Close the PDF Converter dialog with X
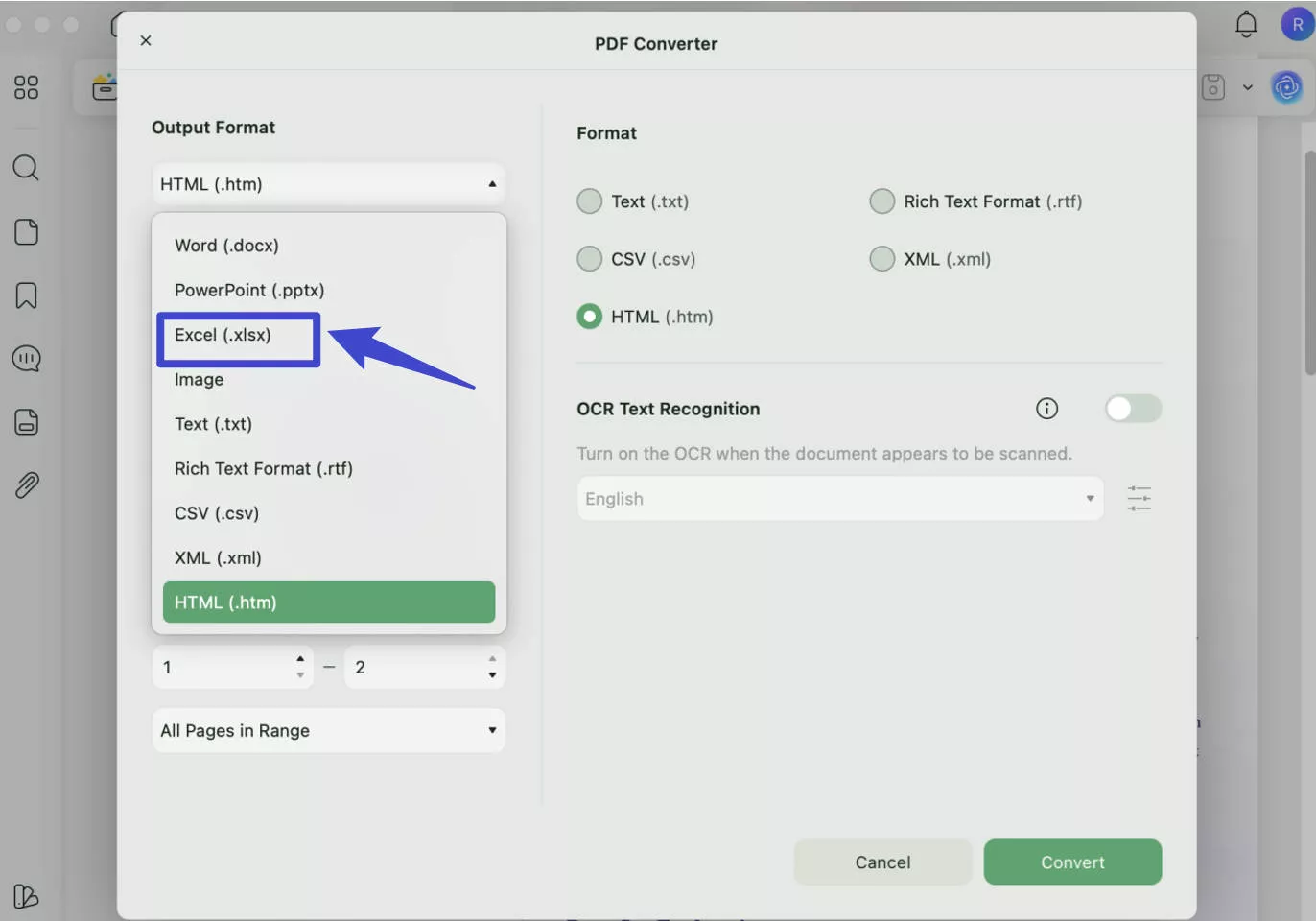The image size is (1316, 921). click(x=146, y=40)
